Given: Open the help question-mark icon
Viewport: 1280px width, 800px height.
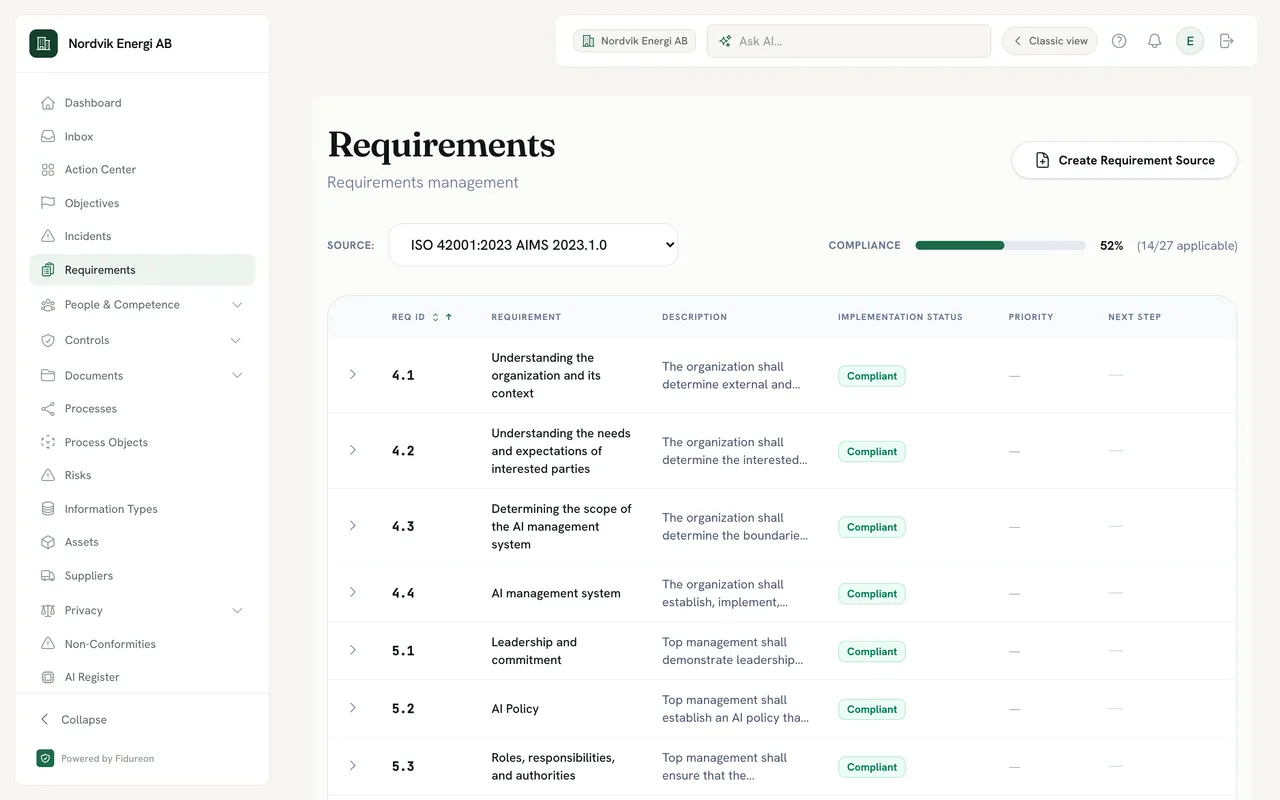Looking at the screenshot, I should tap(1119, 41).
